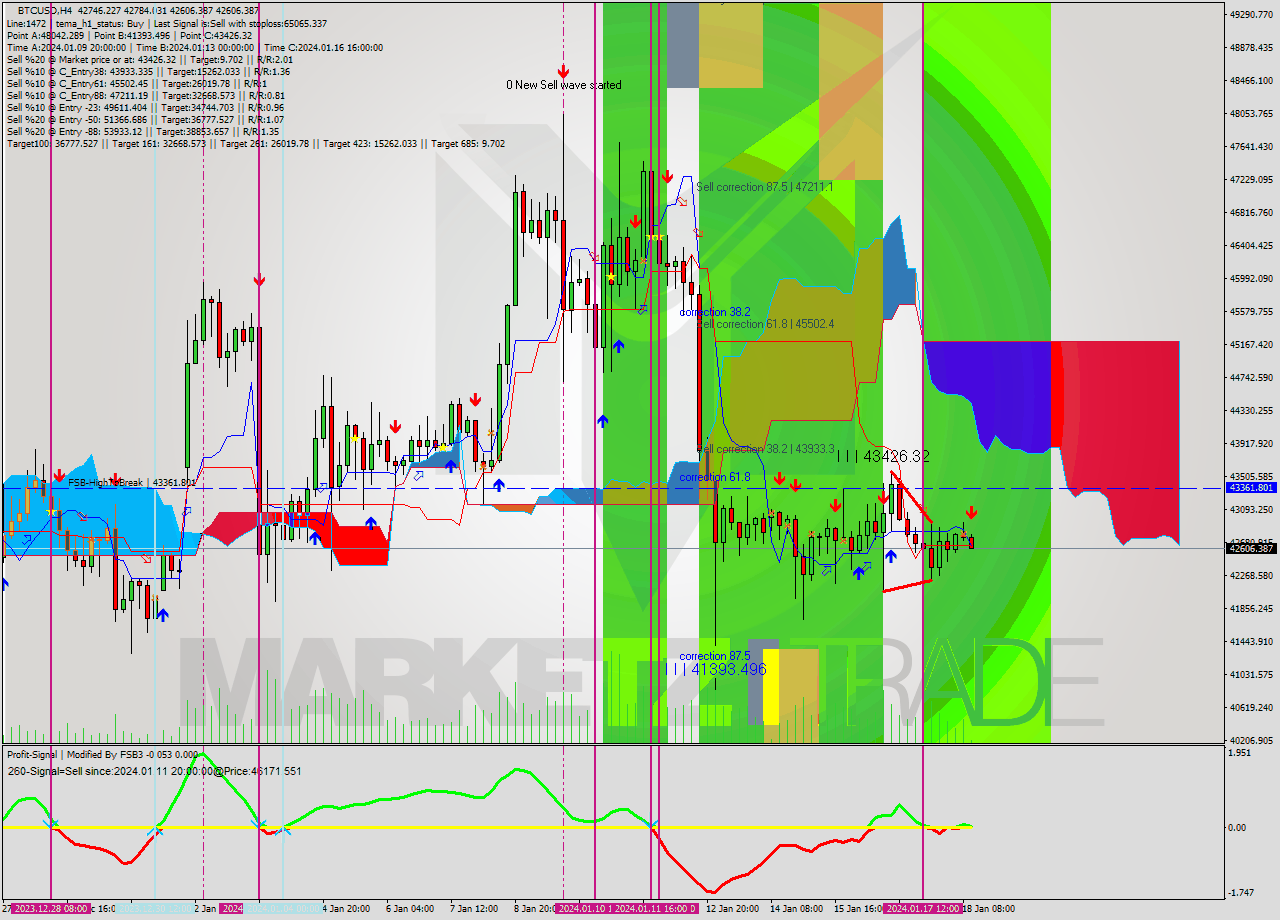Click the 'C_Entry88: 47211.19' sell line
The width and height of the screenshot is (1280, 920).
tap(146, 95)
